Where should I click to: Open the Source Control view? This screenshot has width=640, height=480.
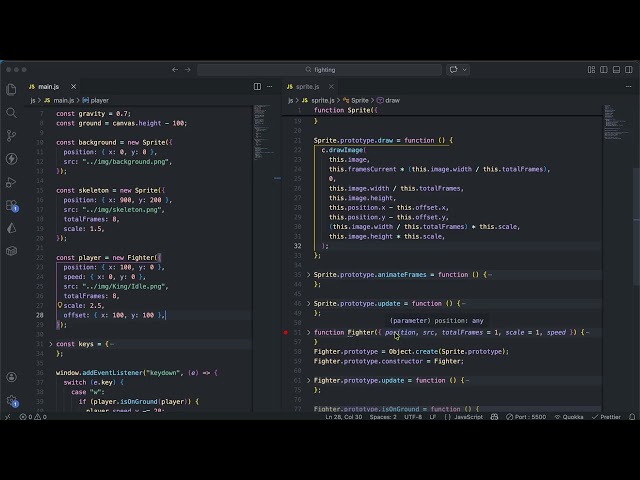click(x=11, y=136)
